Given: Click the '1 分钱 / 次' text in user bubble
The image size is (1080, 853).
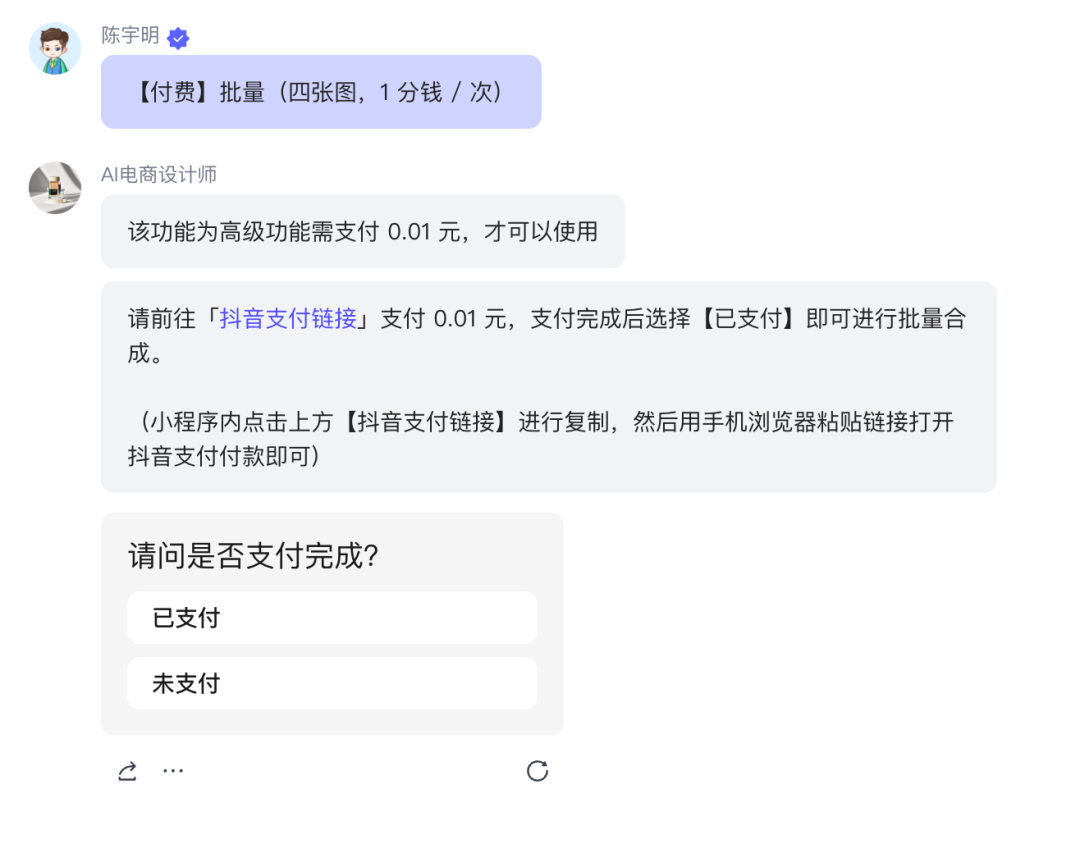Looking at the screenshot, I should coord(438,93).
